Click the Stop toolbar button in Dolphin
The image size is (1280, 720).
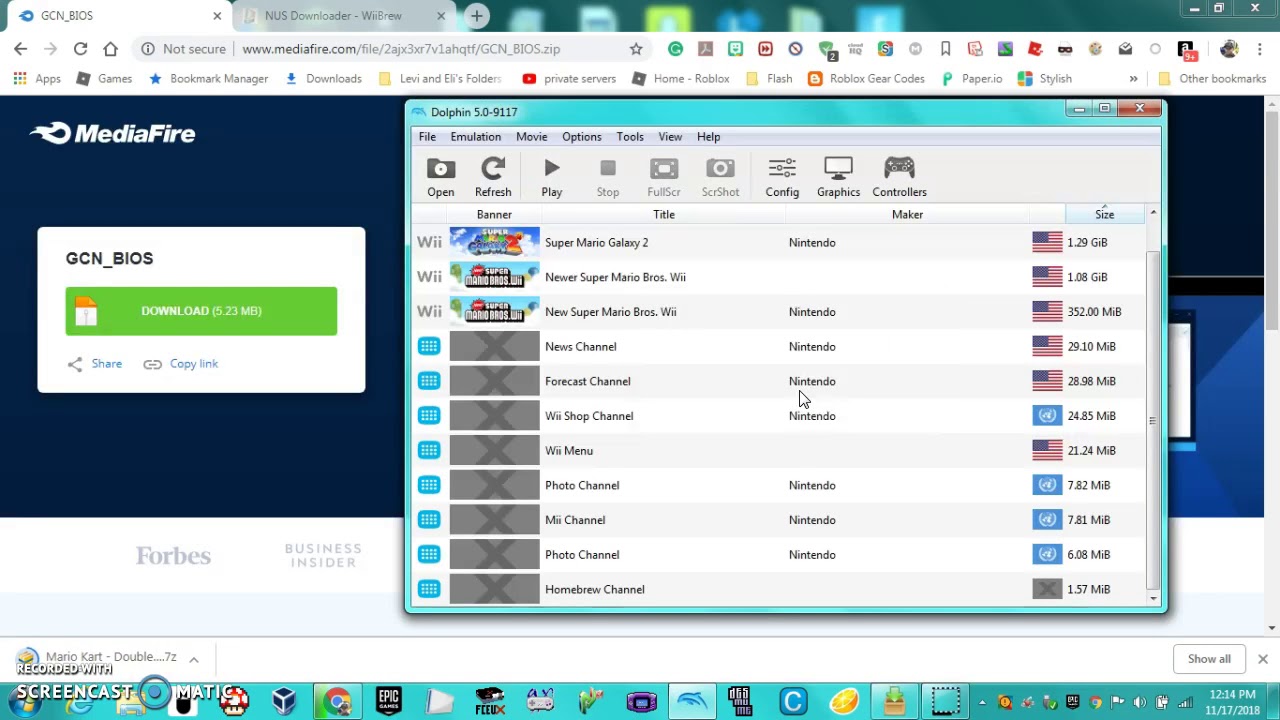click(x=608, y=177)
